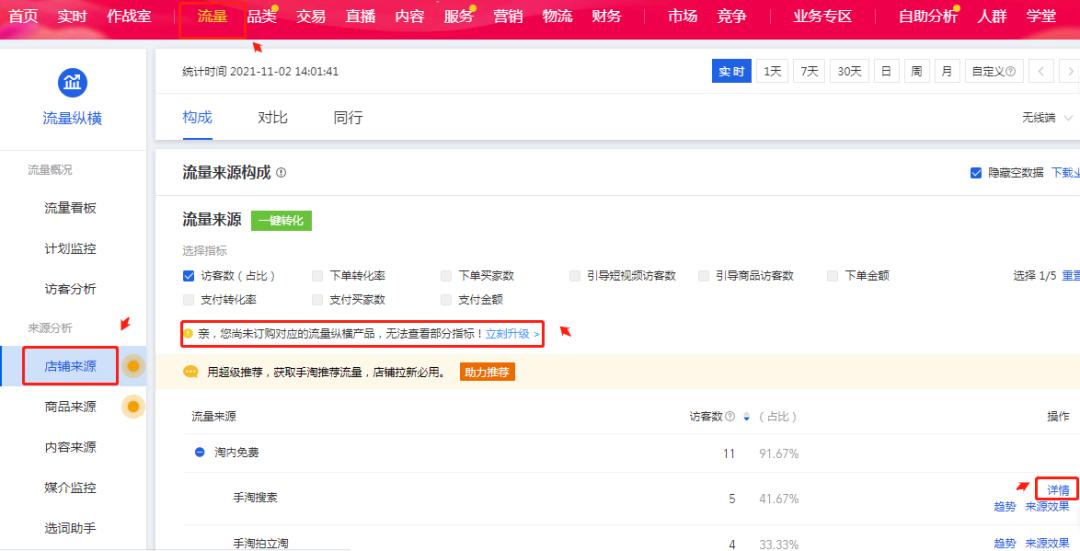Tick the 下单买家数 checkbox

446,276
